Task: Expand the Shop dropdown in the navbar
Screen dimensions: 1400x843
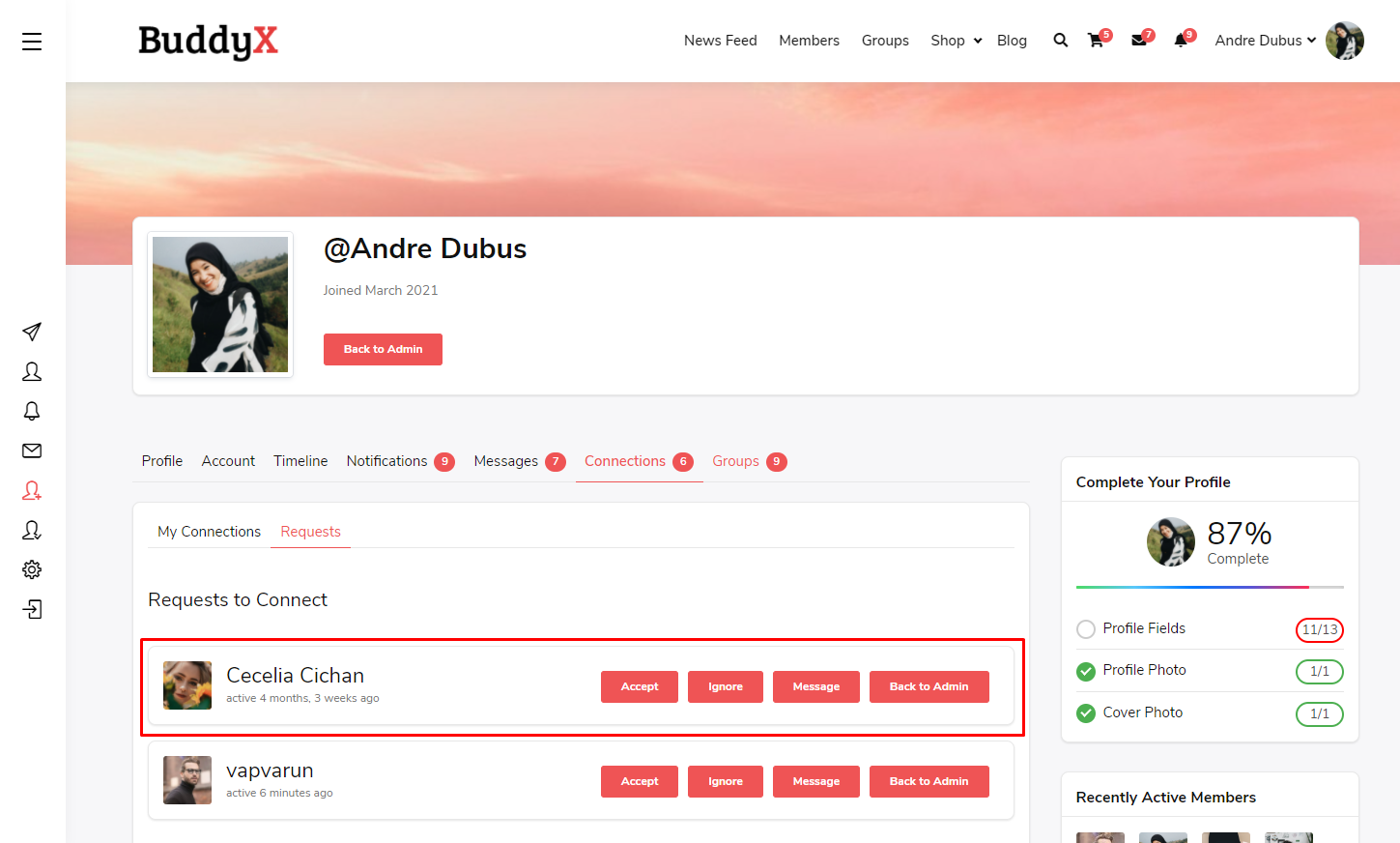Action: coord(954,41)
